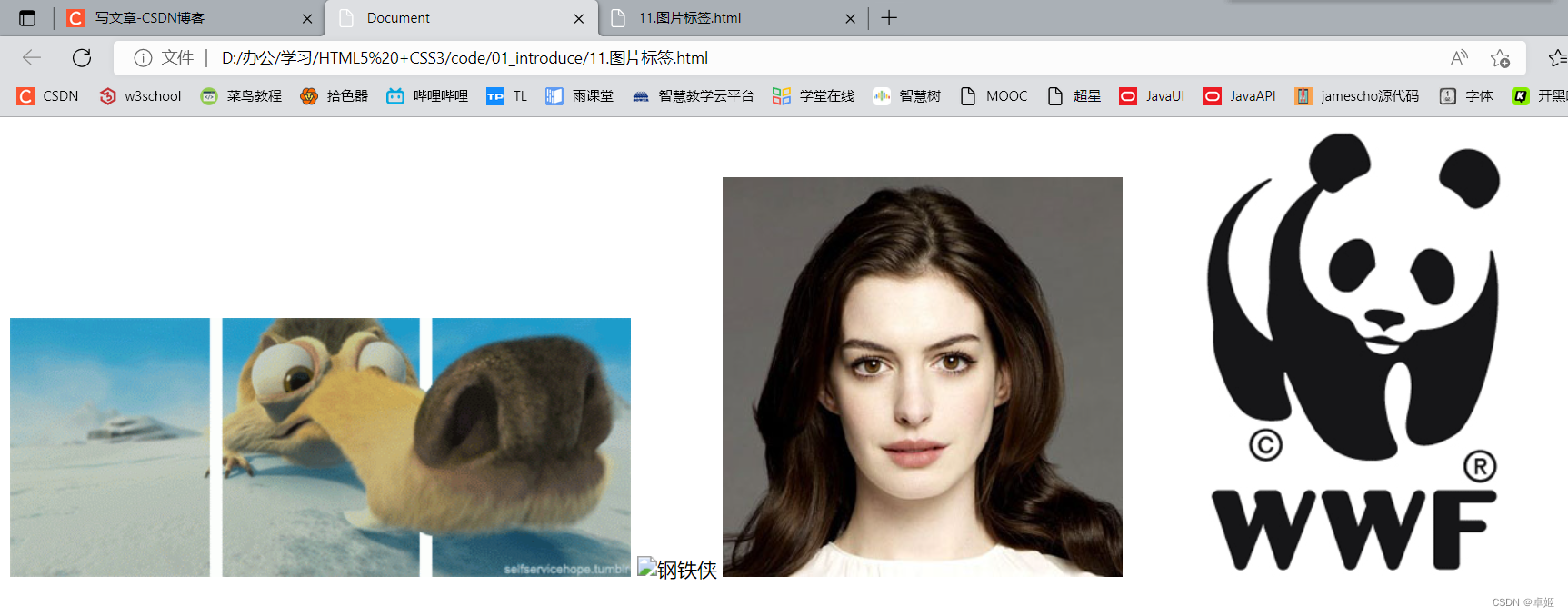
Task: Open a new browser tab
Action: 889,18
